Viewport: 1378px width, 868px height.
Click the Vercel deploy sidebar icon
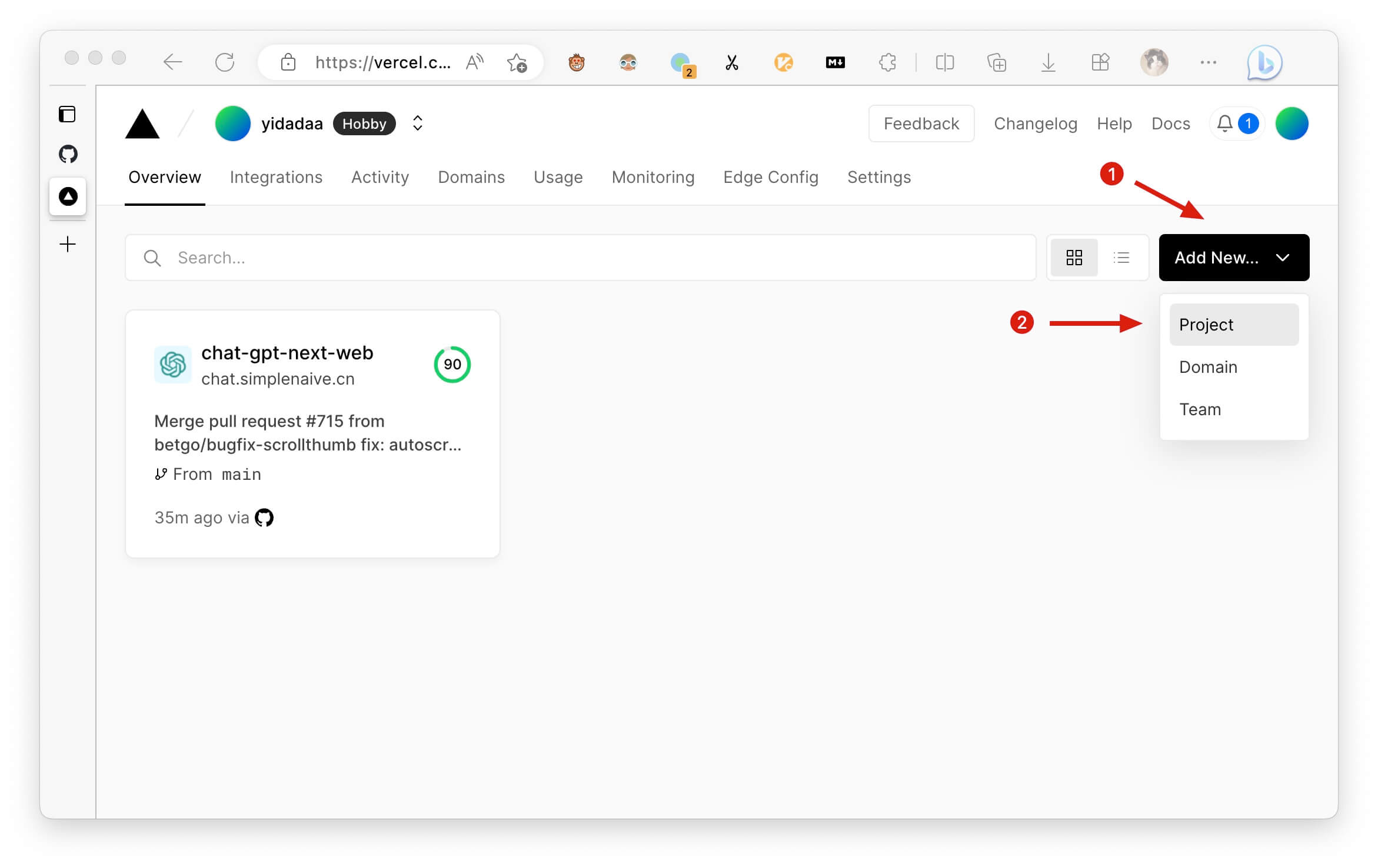coord(67,197)
